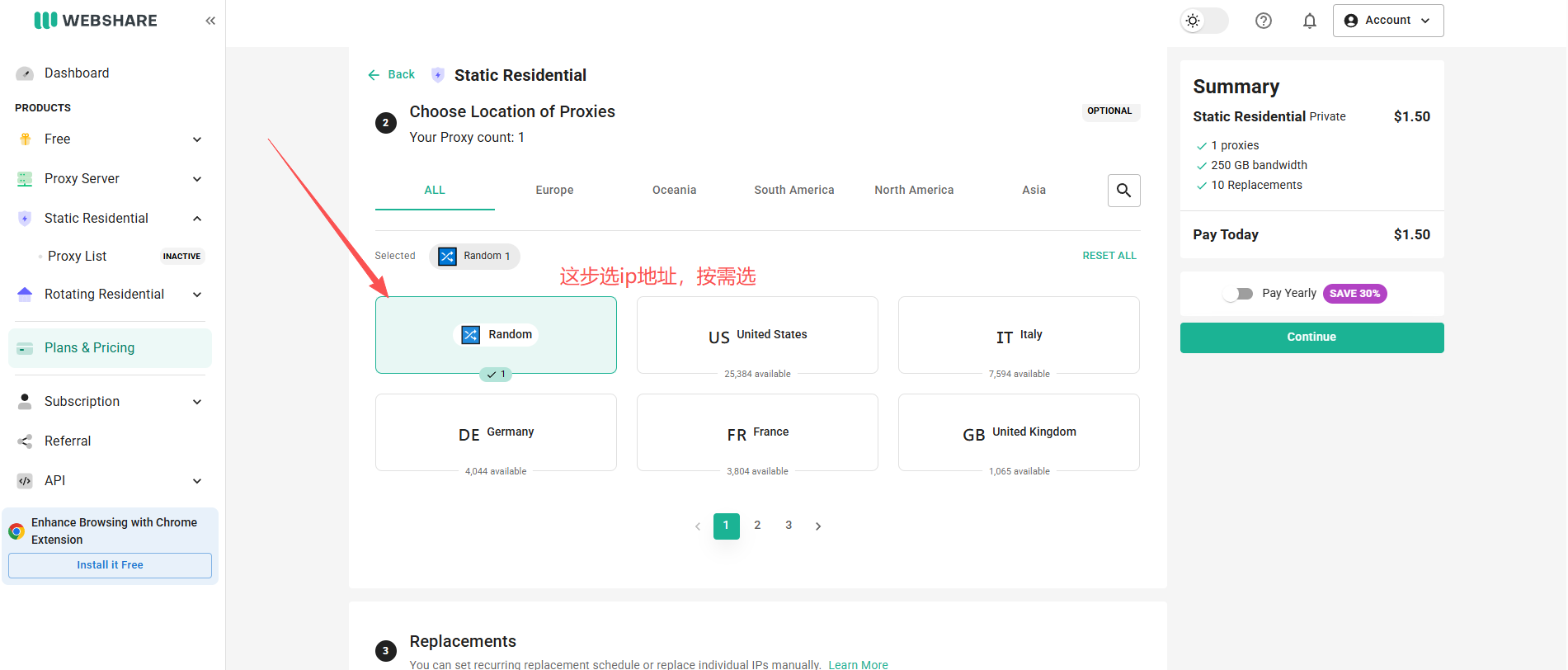Screen dimensions: 1568x670
Task: Open the Account dropdown
Action: [1388, 21]
